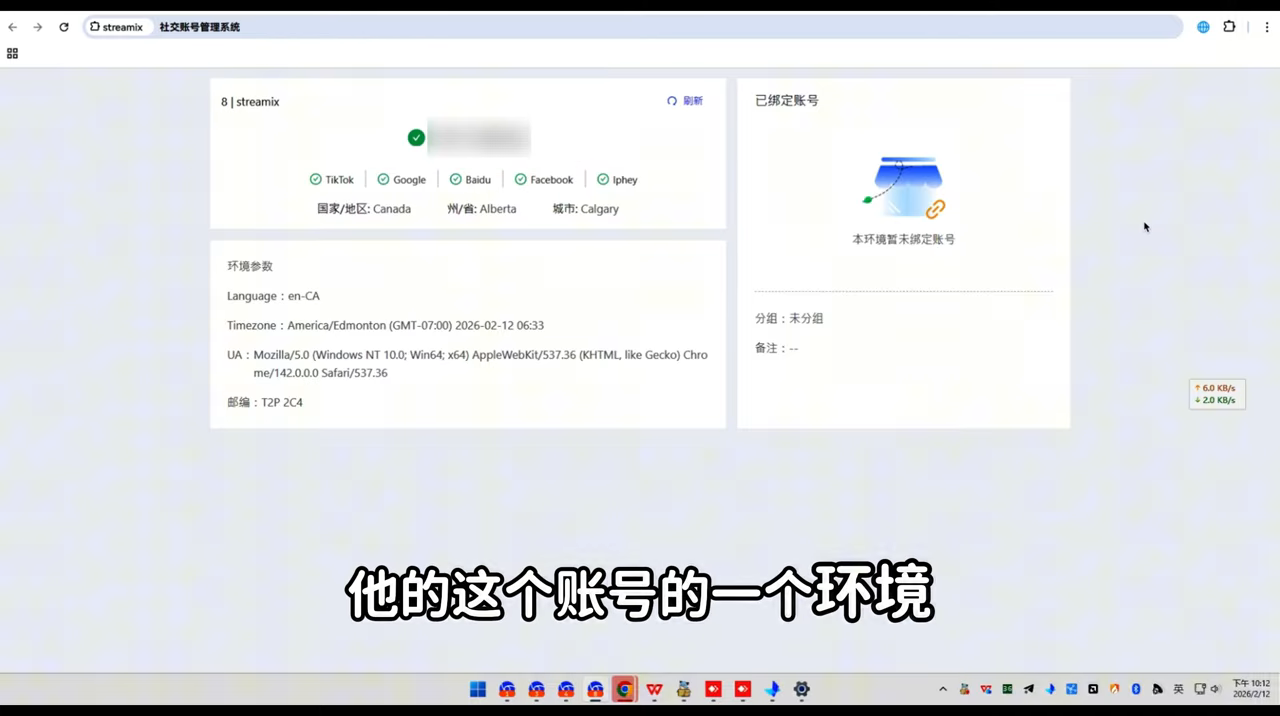Click the UA Mozilla/5.0 user agent text
The width and height of the screenshot is (1280, 716).
(x=467, y=364)
